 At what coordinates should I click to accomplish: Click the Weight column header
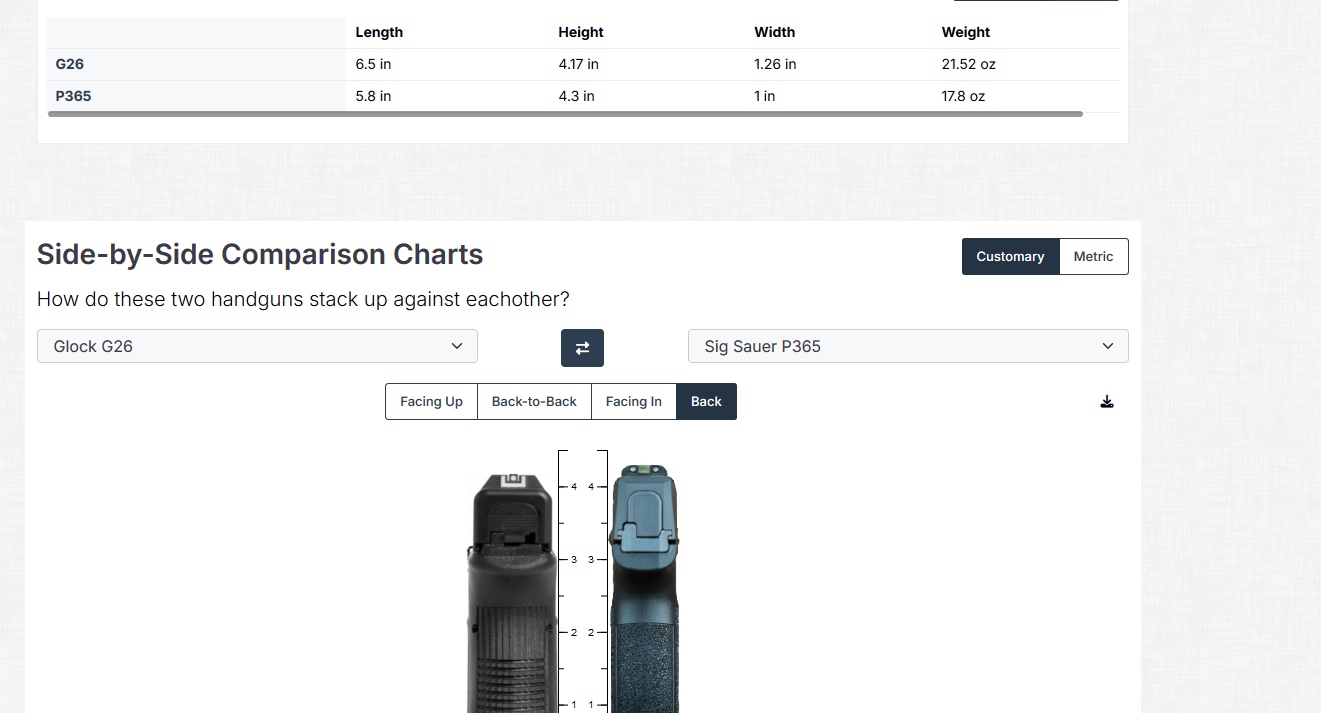click(966, 32)
